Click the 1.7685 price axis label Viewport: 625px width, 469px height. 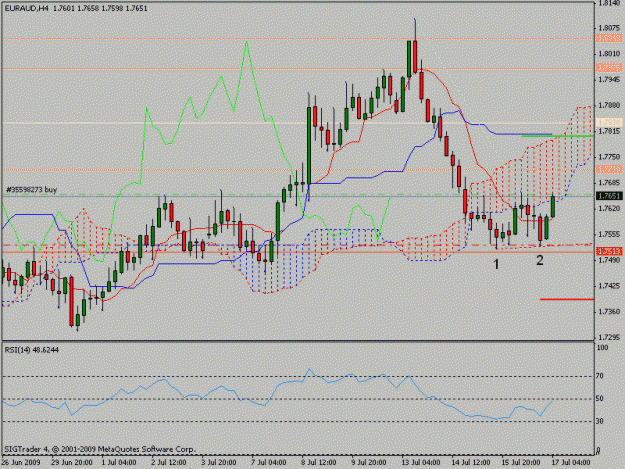coord(609,182)
